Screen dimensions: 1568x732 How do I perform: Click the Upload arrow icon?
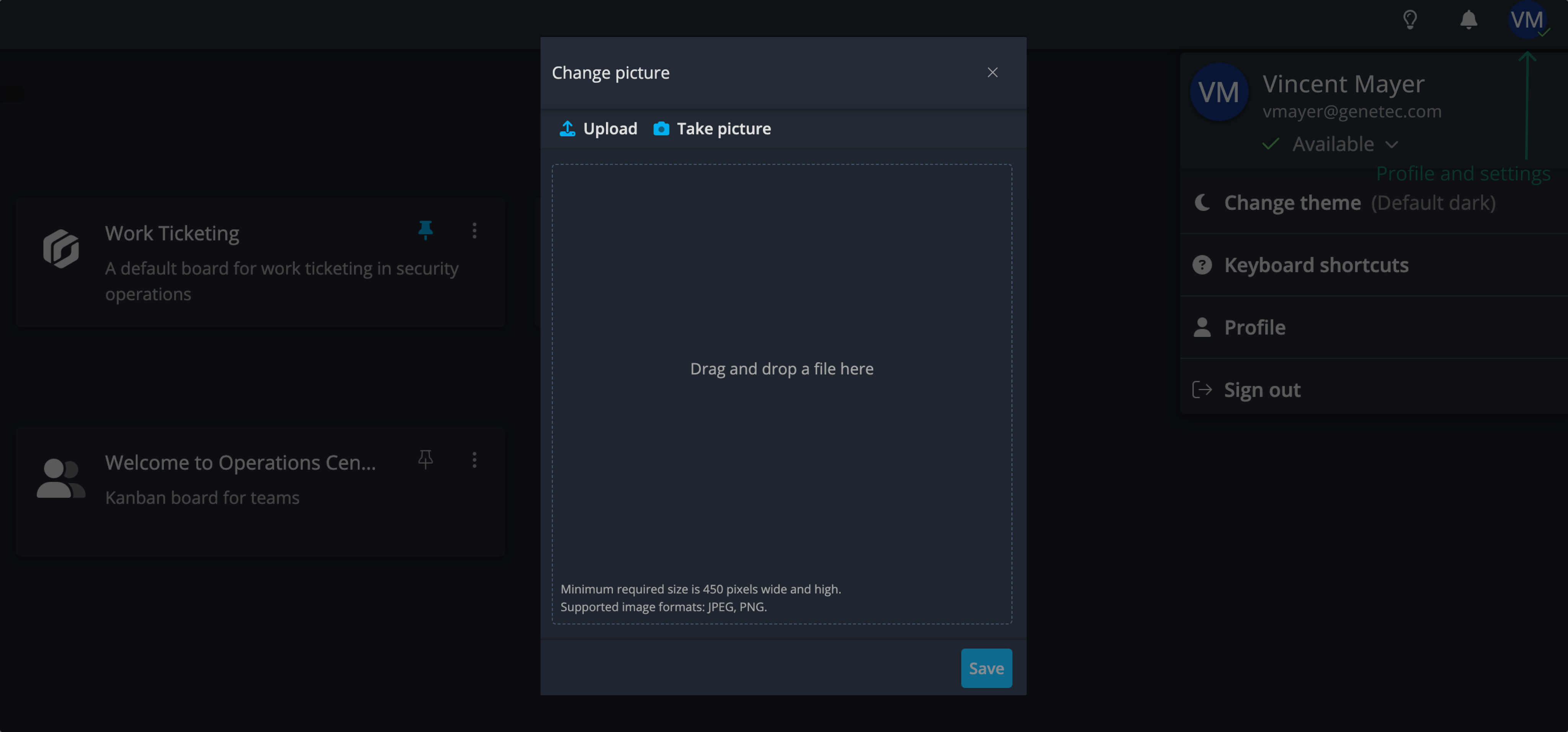click(567, 129)
